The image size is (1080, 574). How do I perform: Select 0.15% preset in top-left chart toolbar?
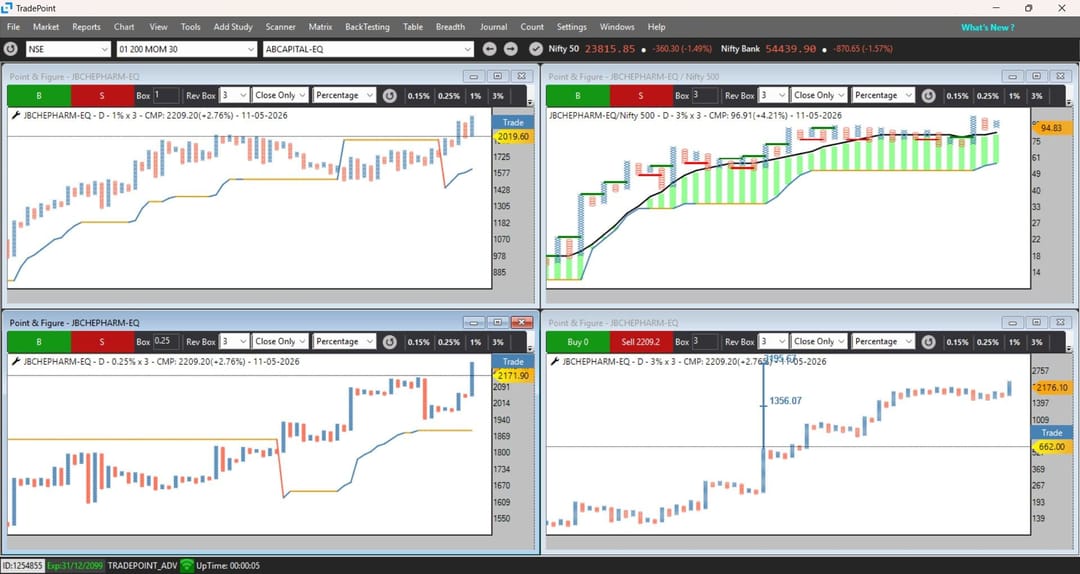[418, 96]
